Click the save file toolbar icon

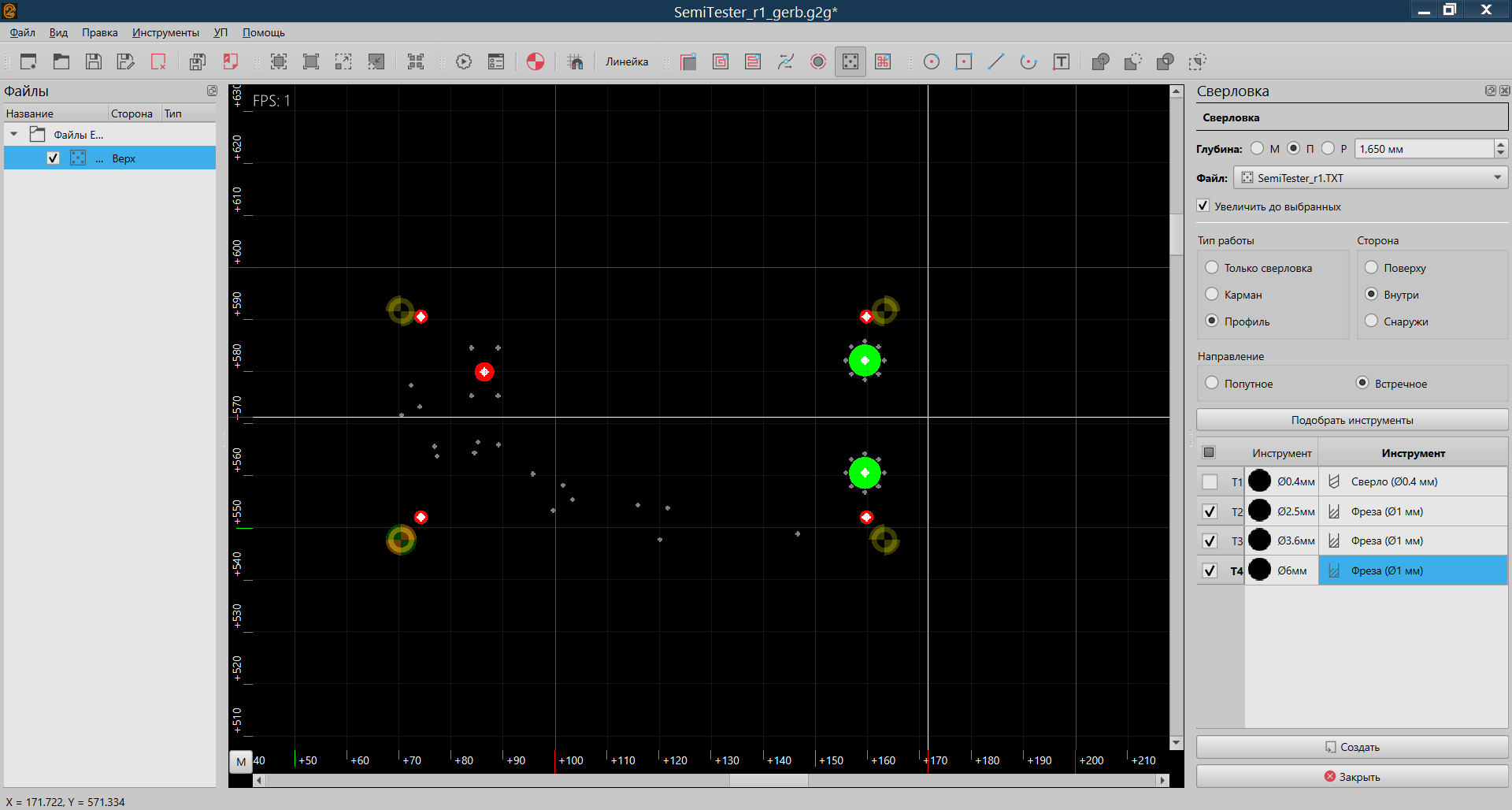94,61
